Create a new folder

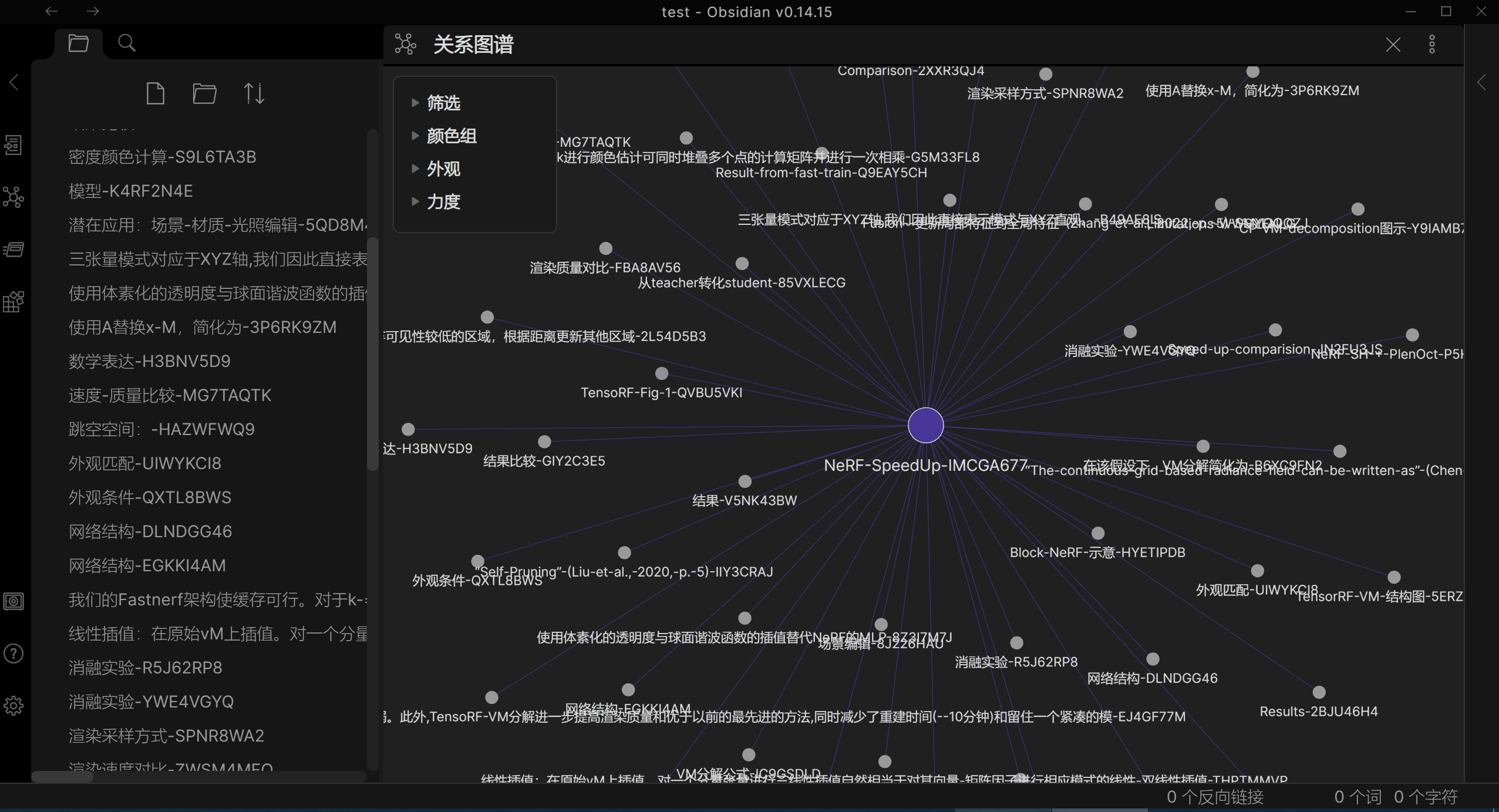204,93
